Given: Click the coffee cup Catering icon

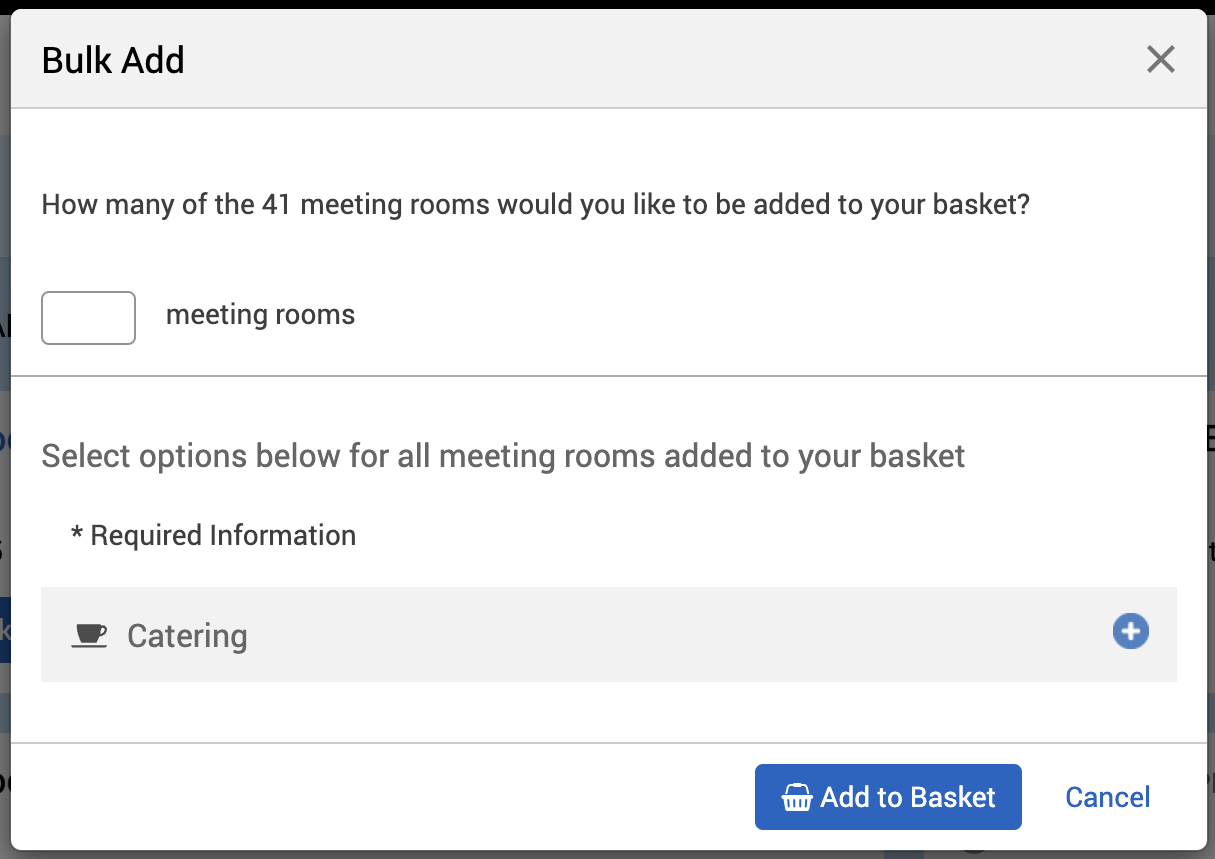Looking at the screenshot, I should pyautogui.click(x=89, y=635).
